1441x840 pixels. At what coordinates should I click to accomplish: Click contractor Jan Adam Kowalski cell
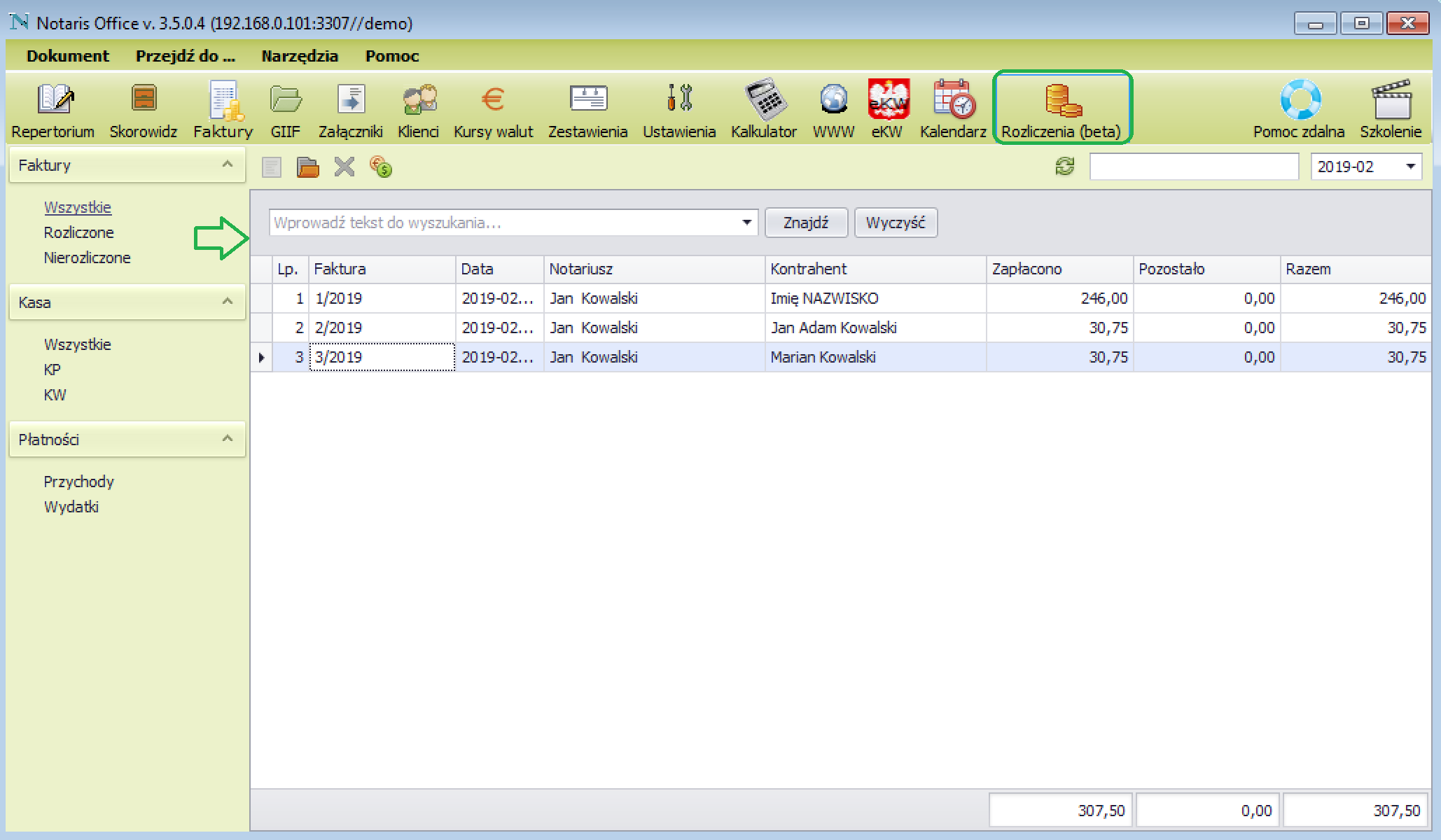coord(876,328)
